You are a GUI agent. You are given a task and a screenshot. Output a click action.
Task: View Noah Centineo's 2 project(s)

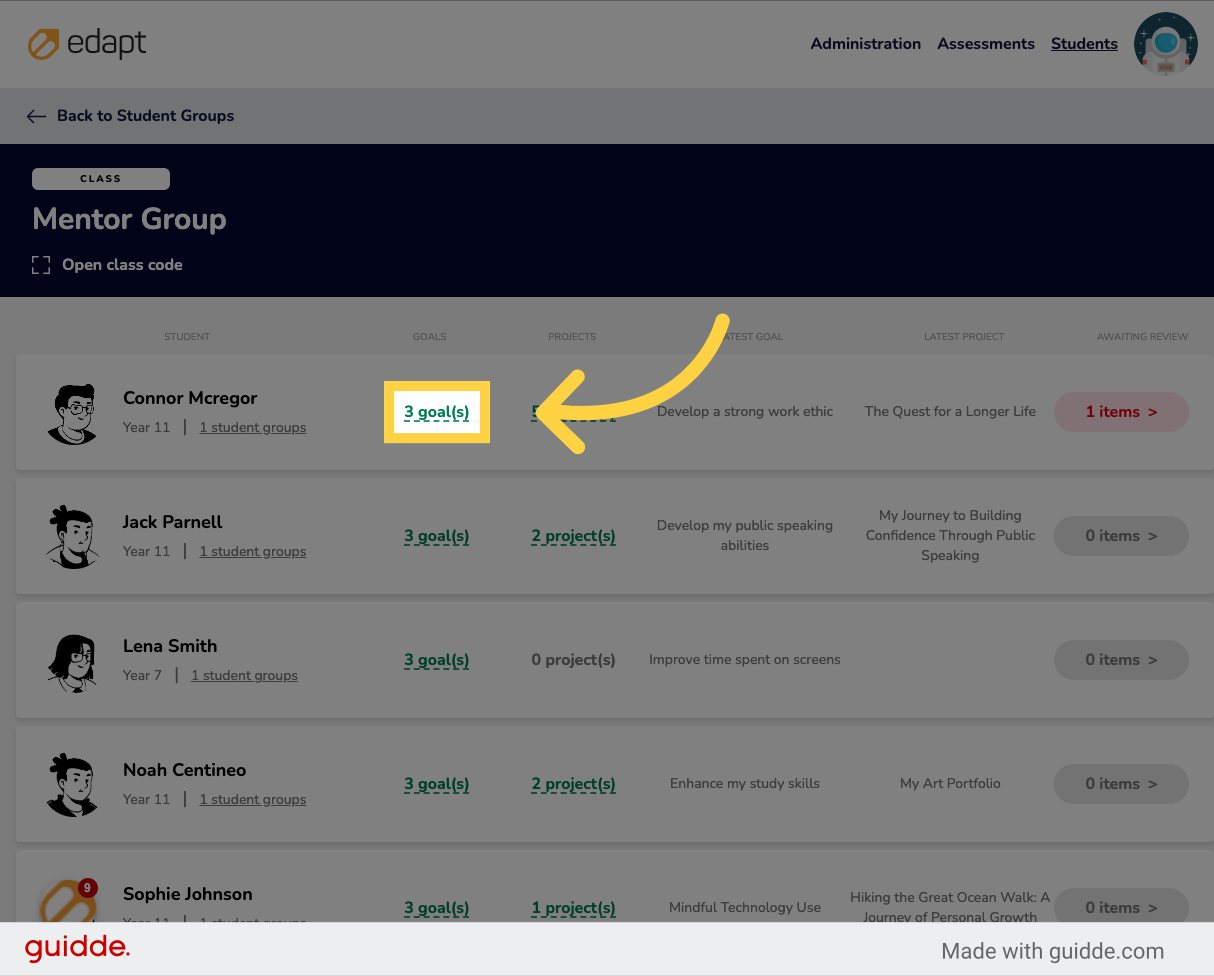(573, 784)
